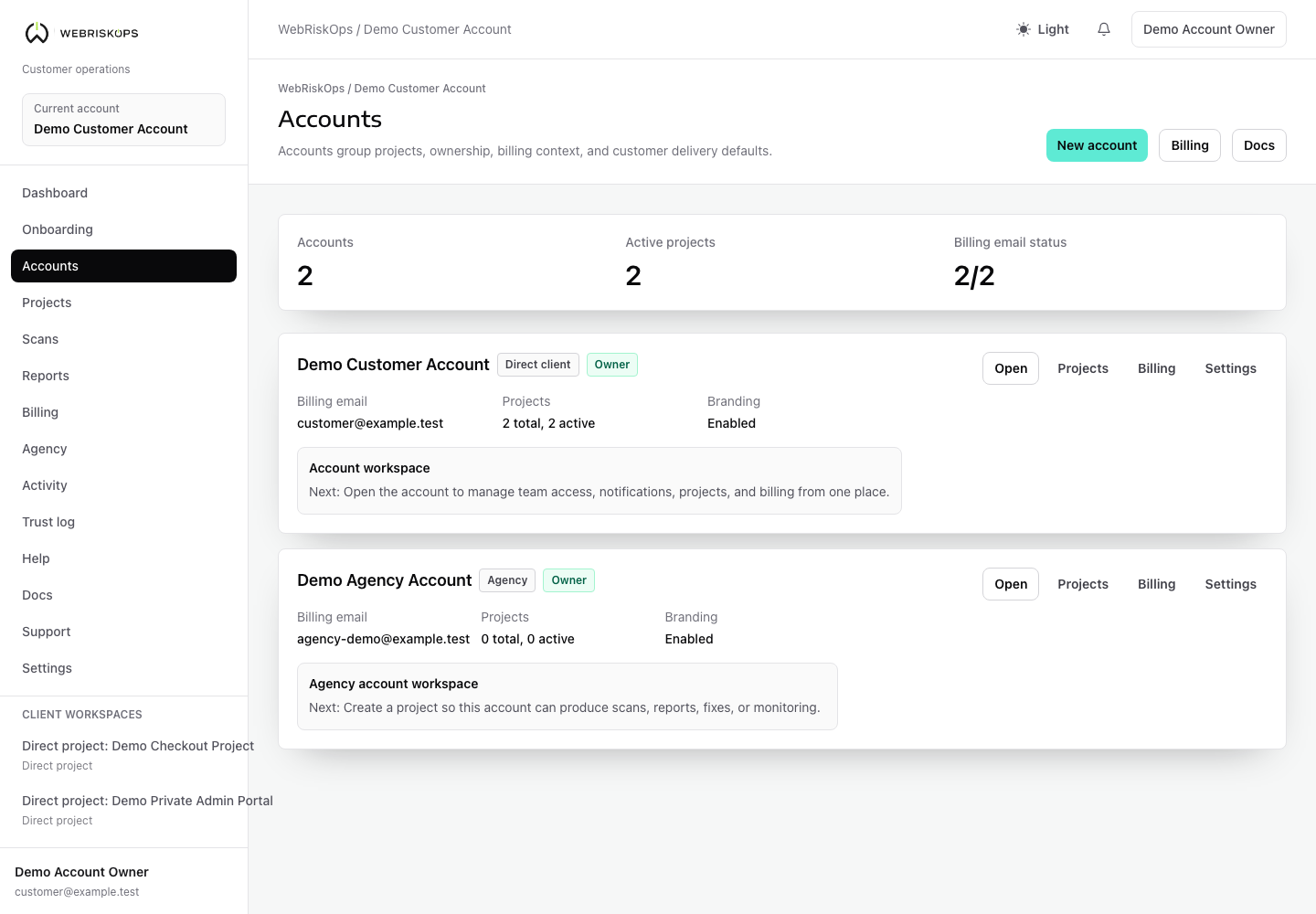1316x914 pixels.
Task: View Billing for Demo Agency Account
Action: click(x=1156, y=584)
